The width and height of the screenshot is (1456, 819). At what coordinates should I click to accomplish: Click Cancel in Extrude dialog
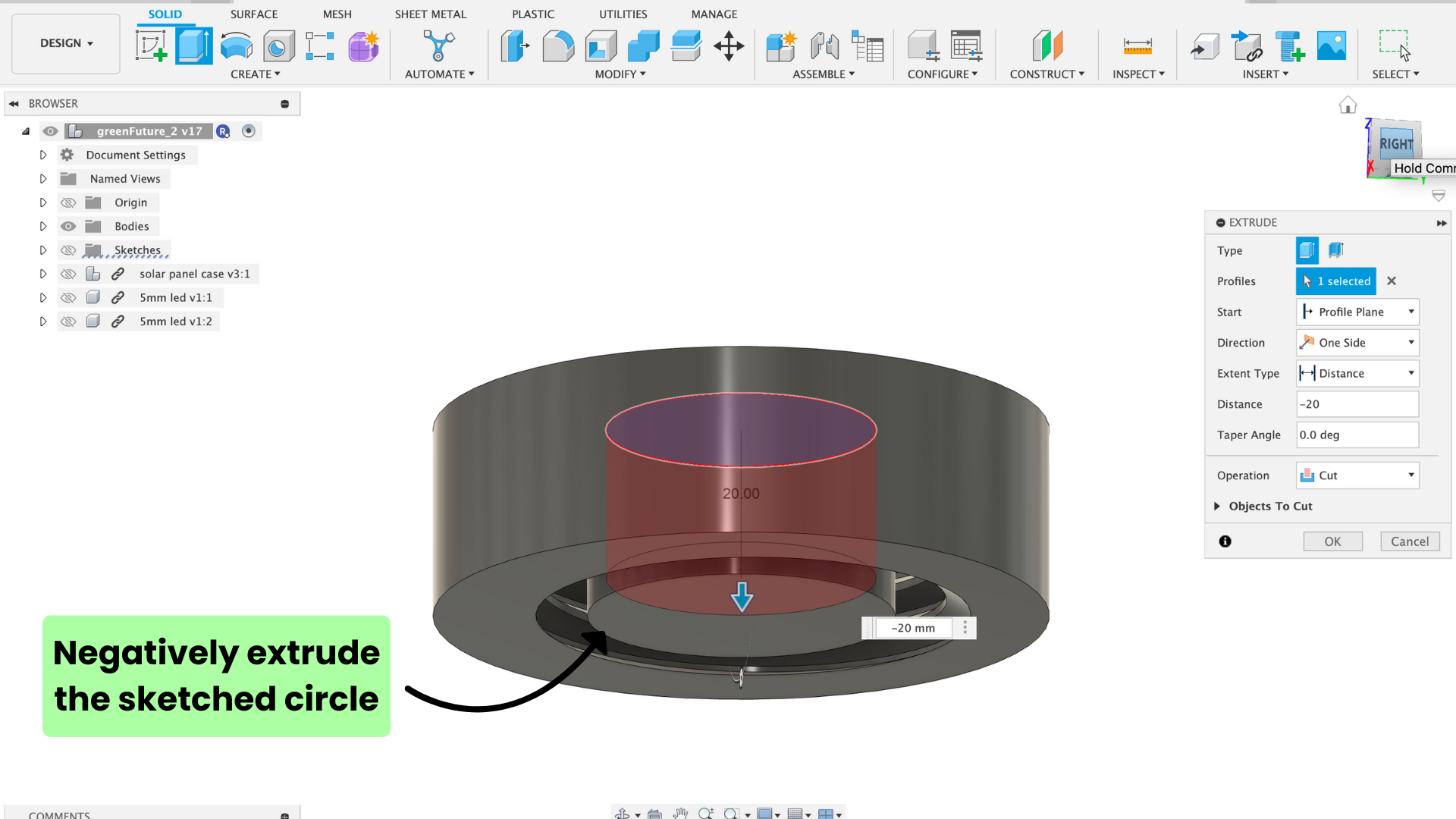point(1410,541)
